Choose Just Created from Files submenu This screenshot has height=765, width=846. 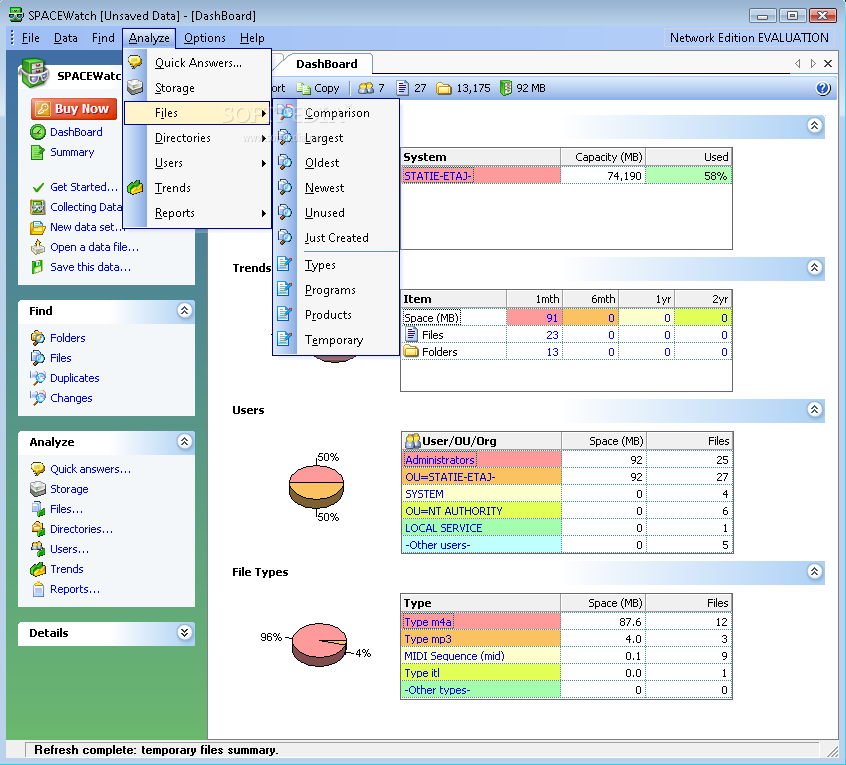(x=336, y=238)
